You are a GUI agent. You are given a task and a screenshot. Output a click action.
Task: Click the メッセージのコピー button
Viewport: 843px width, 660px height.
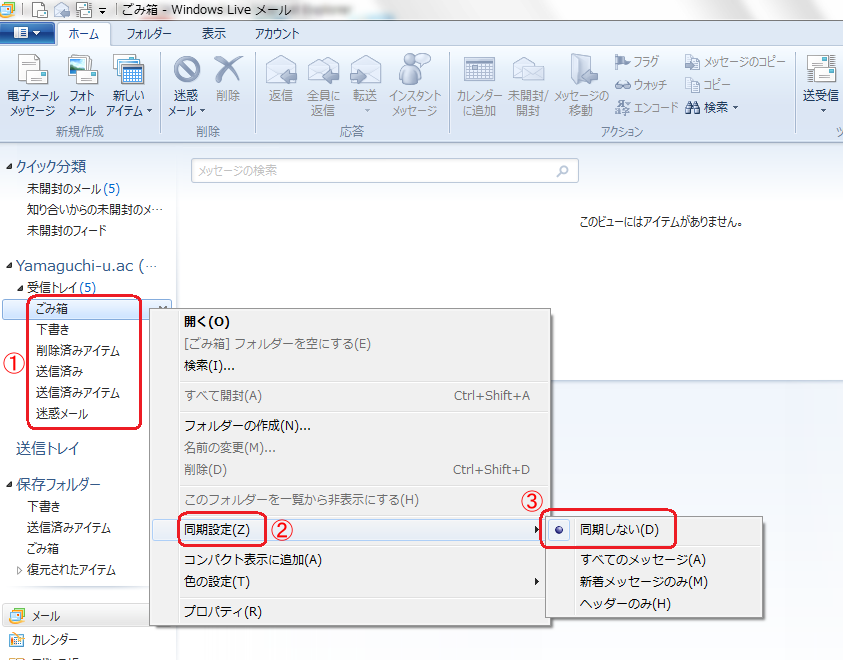click(735, 62)
